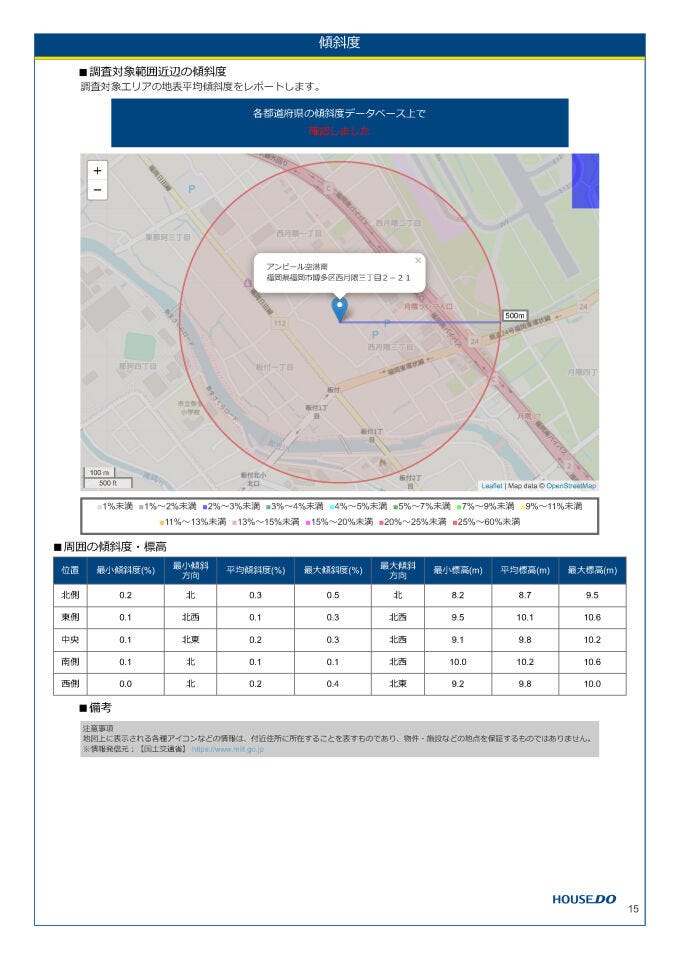Click the blue location pin marker
The height and width of the screenshot is (960, 678).
click(340, 308)
